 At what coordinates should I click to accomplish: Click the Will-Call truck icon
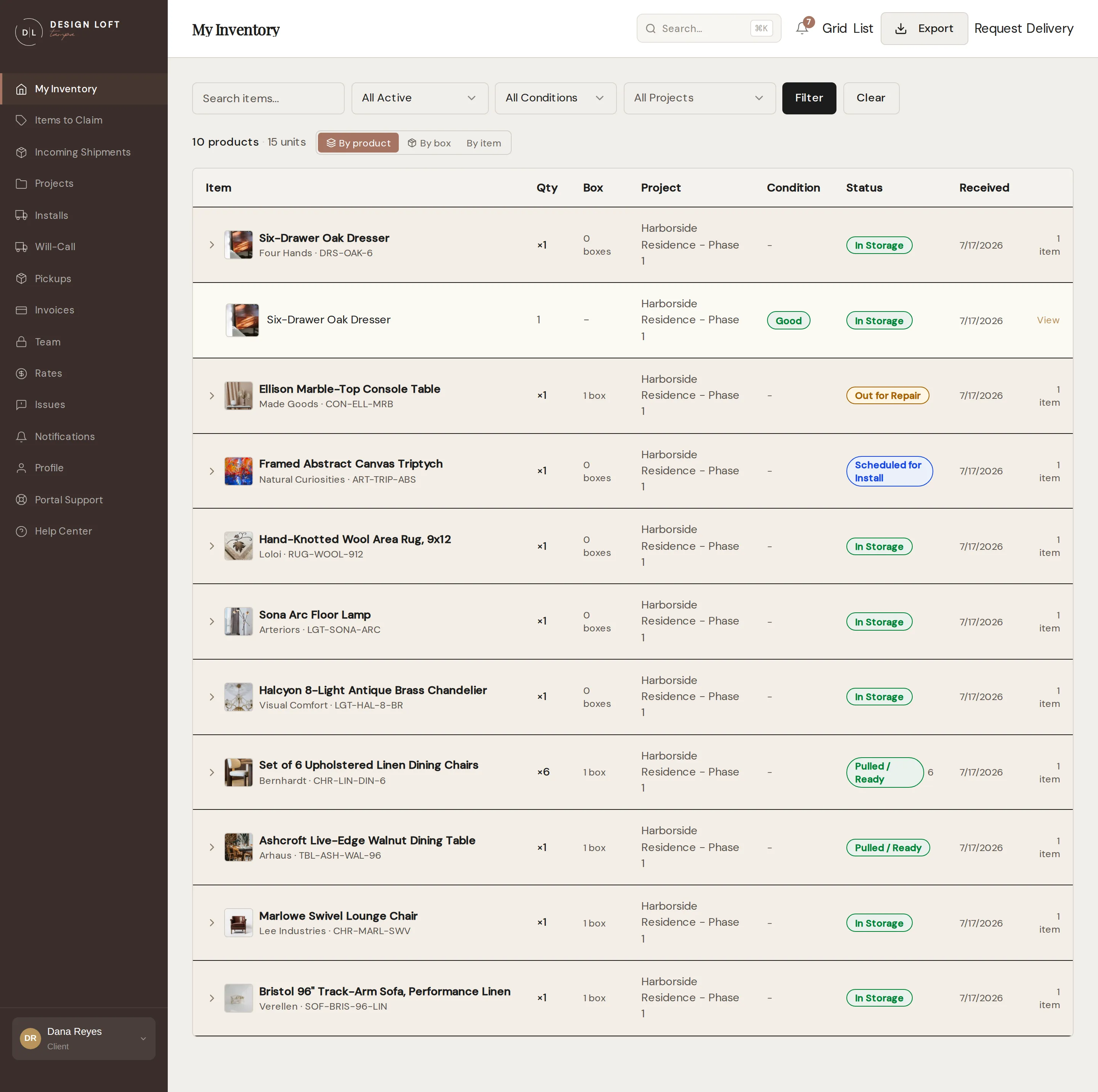coord(22,247)
